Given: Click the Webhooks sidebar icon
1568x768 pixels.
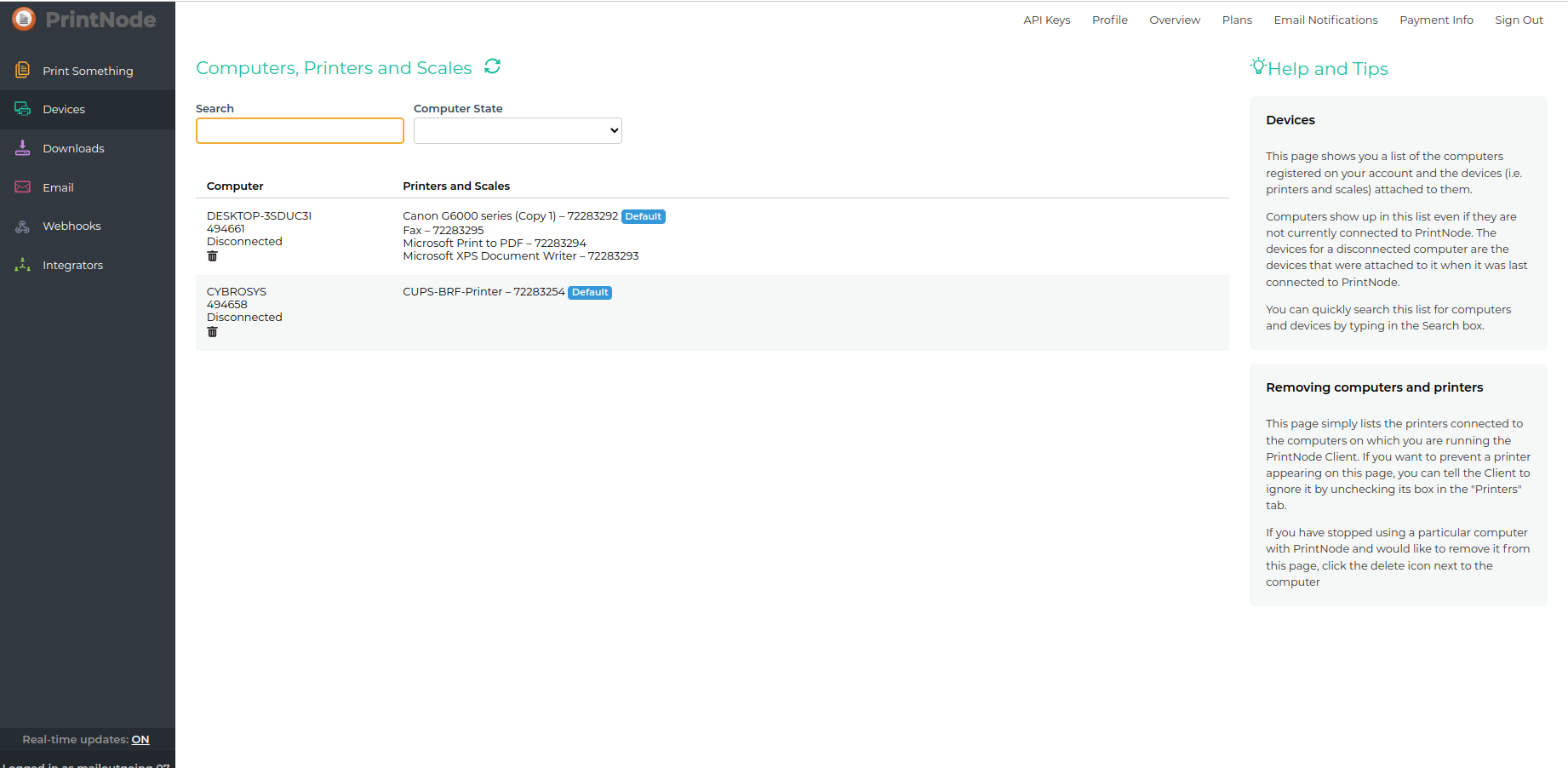Looking at the screenshot, I should pyautogui.click(x=23, y=226).
